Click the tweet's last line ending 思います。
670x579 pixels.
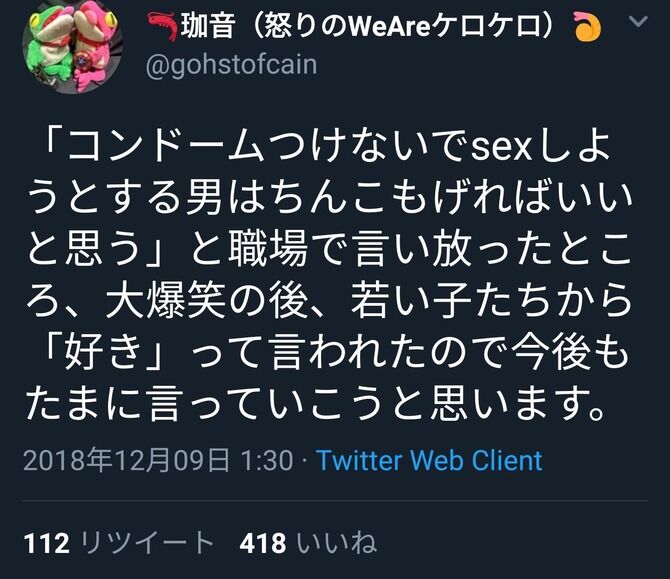click(316, 404)
